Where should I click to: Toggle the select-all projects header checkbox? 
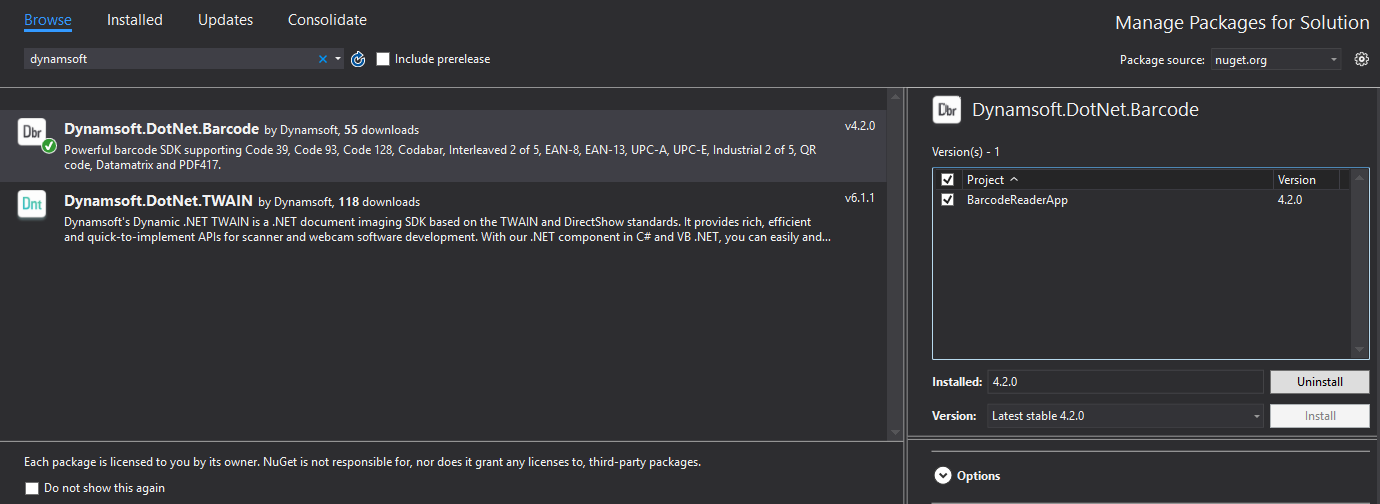click(x=948, y=180)
